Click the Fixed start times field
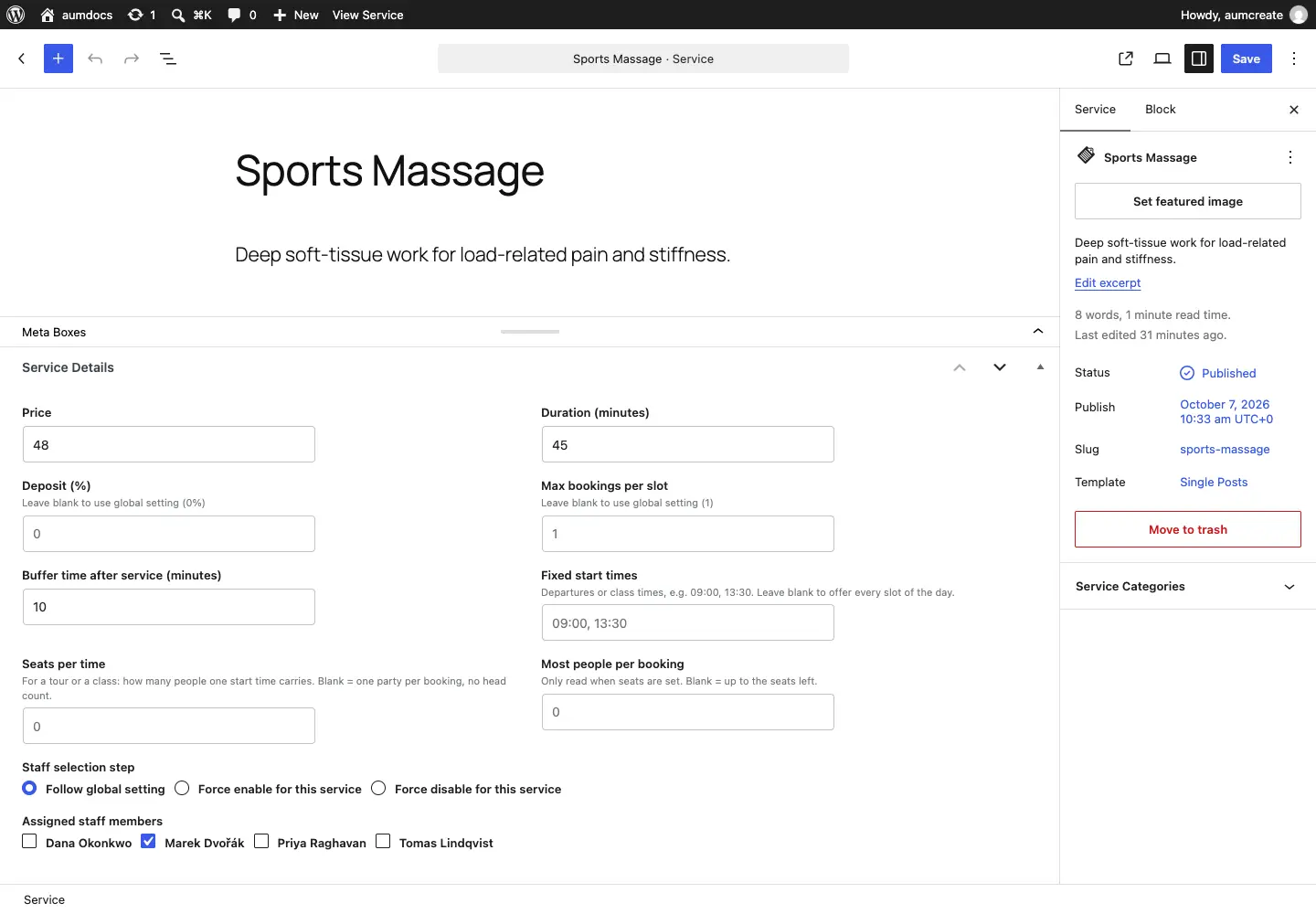 [688, 622]
